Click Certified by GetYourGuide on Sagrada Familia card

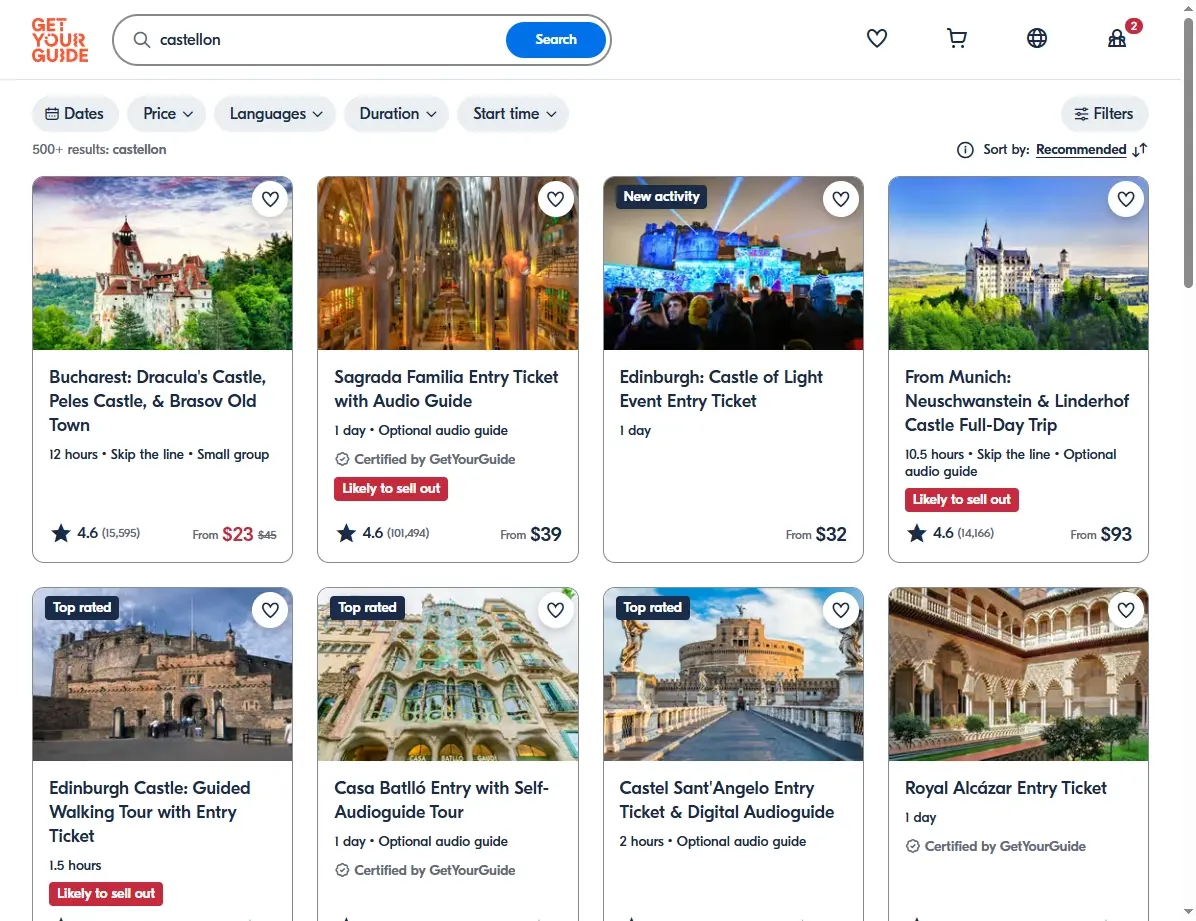pyautogui.click(x=425, y=459)
